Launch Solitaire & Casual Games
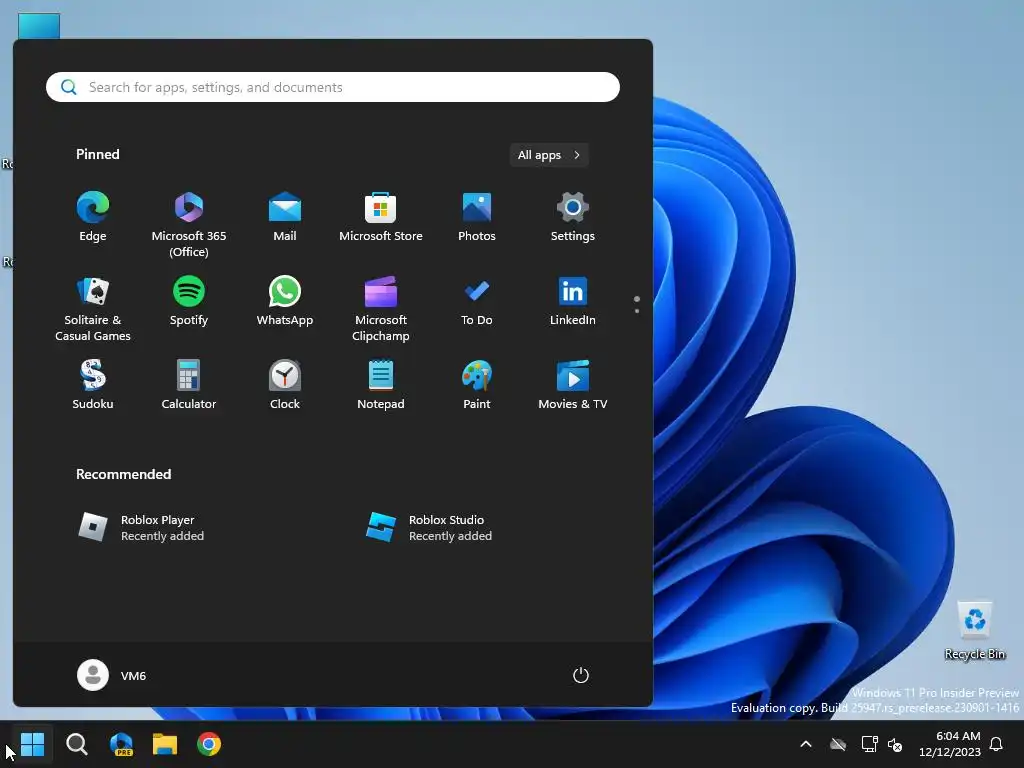The width and height of the screenshot is (1024, 768). click(x=93, y=309)
